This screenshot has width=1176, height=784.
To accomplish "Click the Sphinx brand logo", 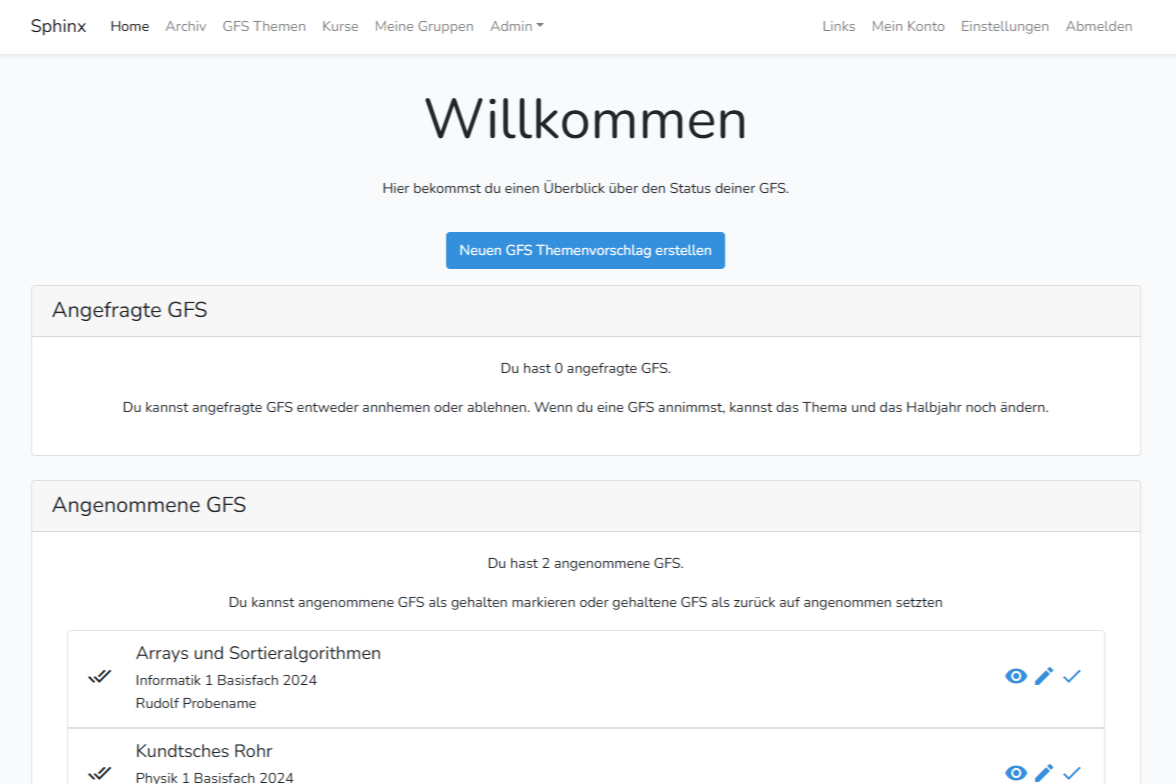I will point(58,26).
